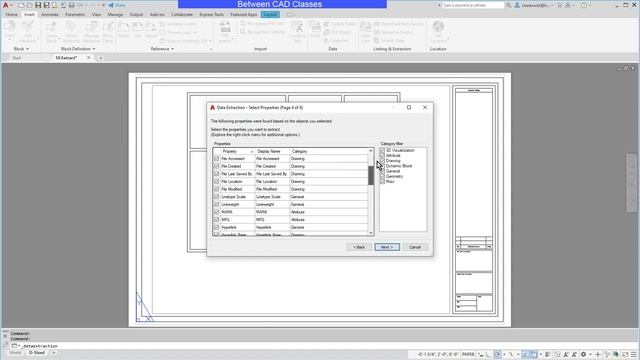Click the Create Block ribbon icon
The height and width of the screenshot is (360, 640).
[51, 31]
